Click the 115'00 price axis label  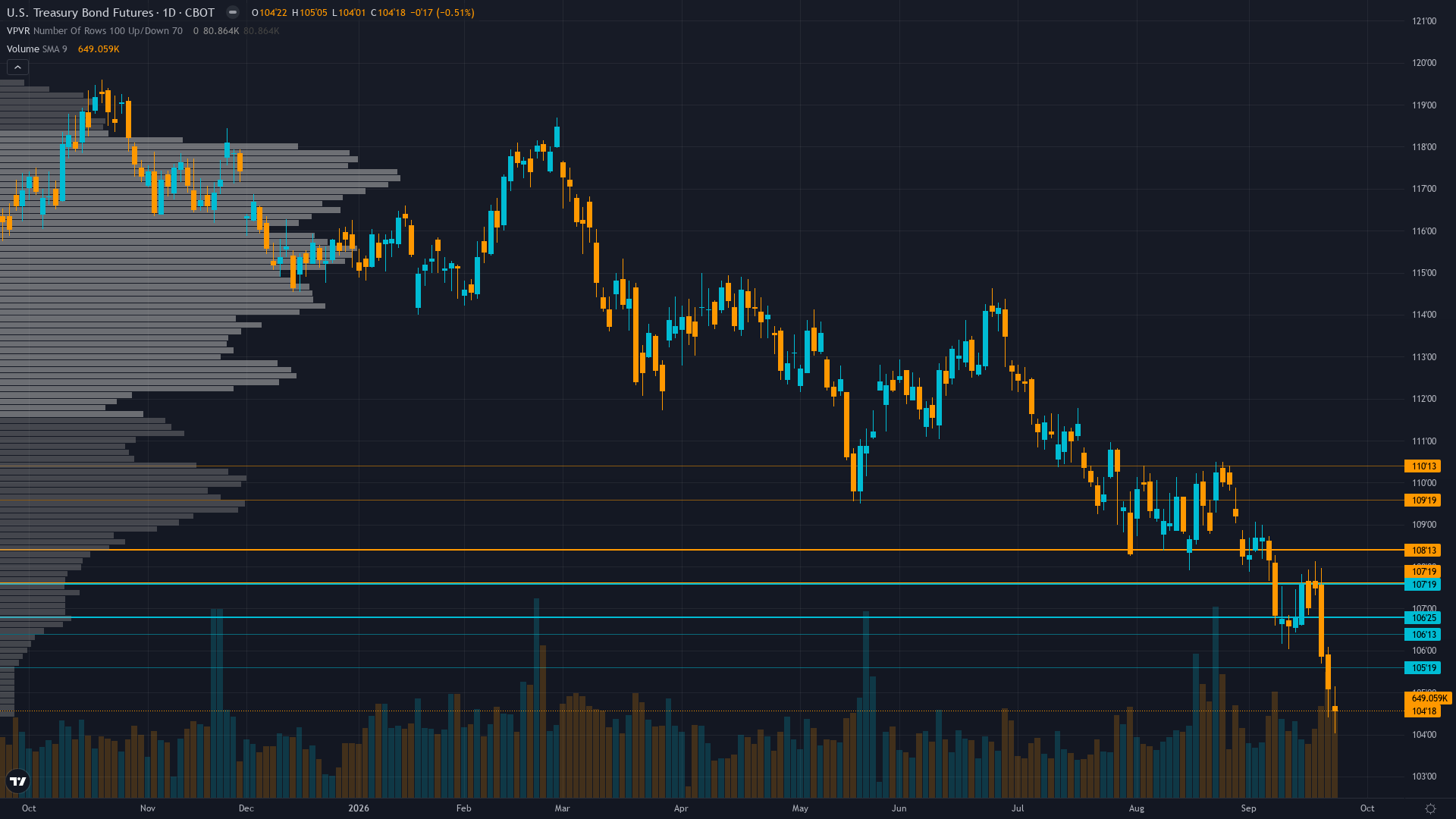(1424, 273)
